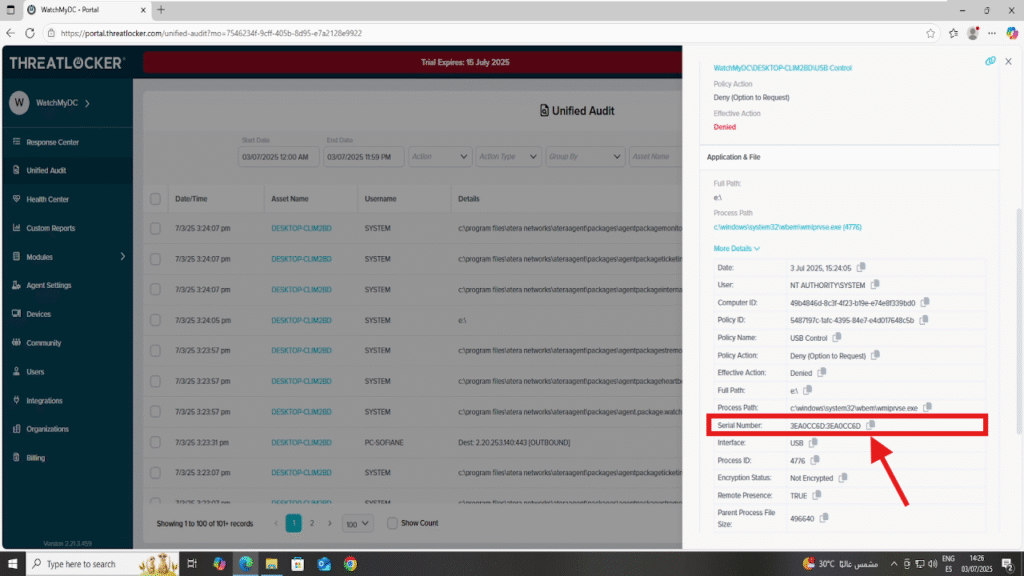
Task: Set the Start Date field
Action: (278, 157)
